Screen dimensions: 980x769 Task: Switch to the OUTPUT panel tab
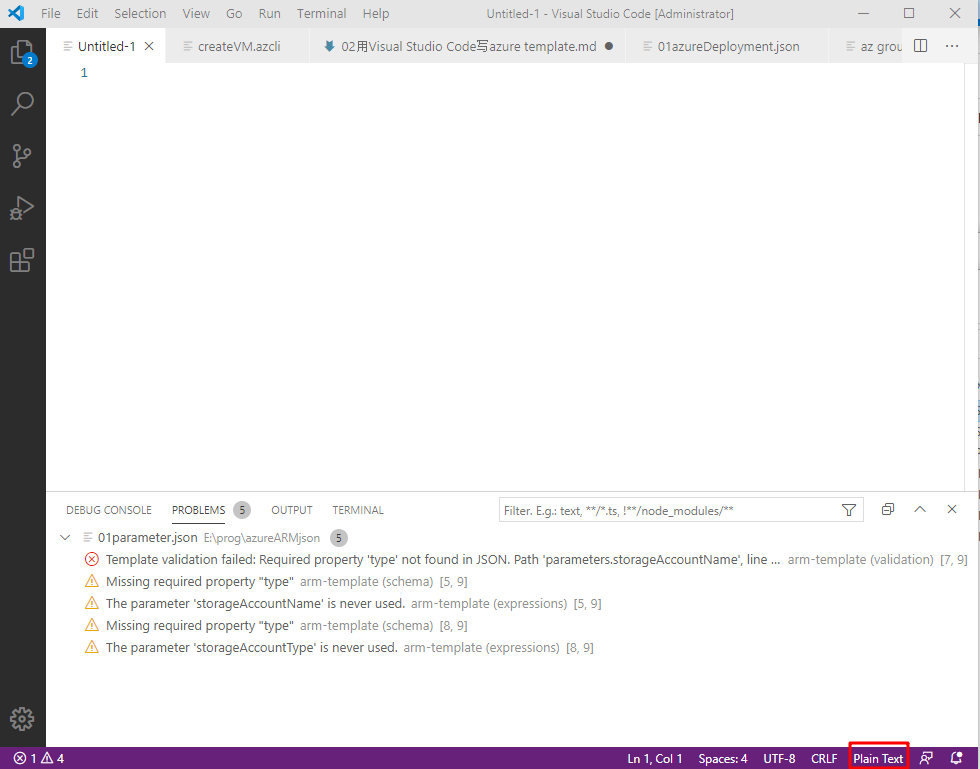pos(291,510)
